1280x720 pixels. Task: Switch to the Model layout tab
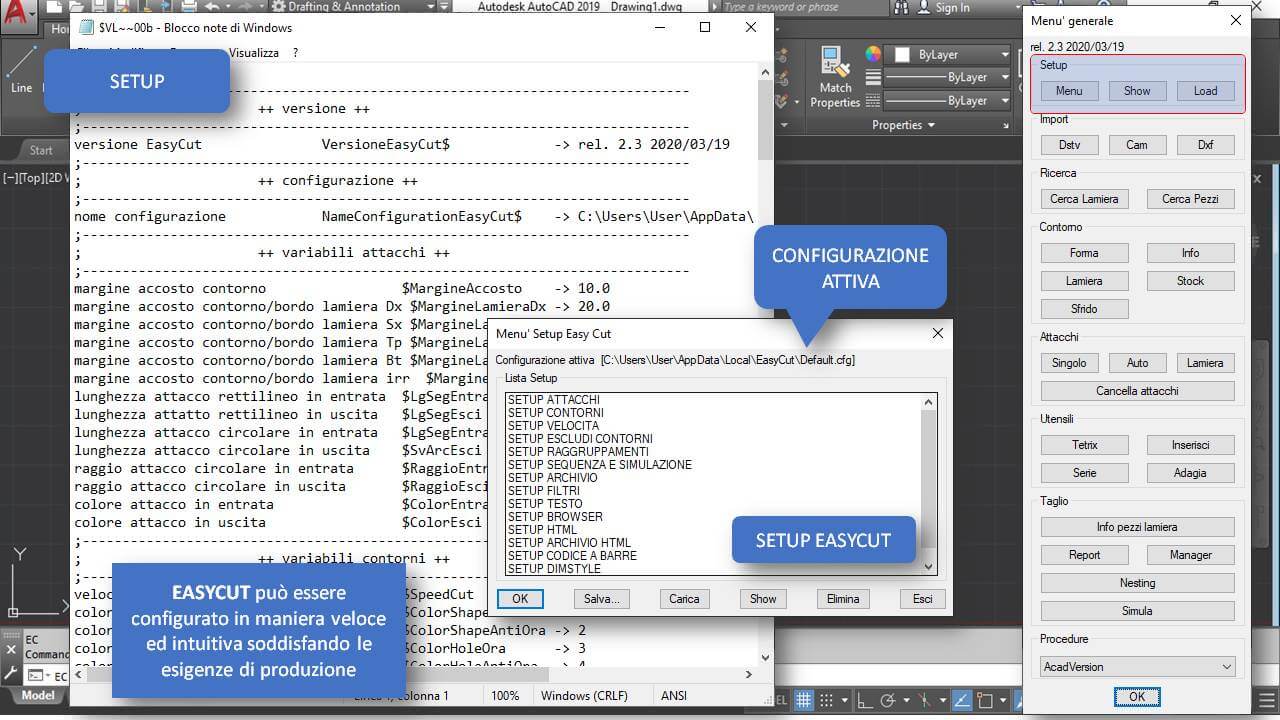click(x=38, y=695)
